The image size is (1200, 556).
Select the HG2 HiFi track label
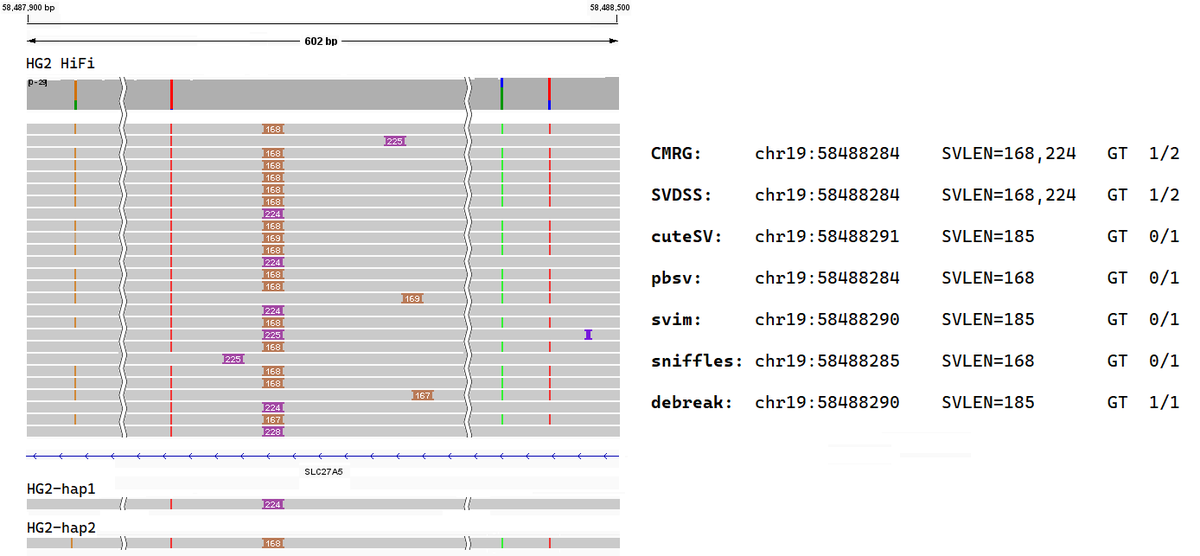coord(61,63)
